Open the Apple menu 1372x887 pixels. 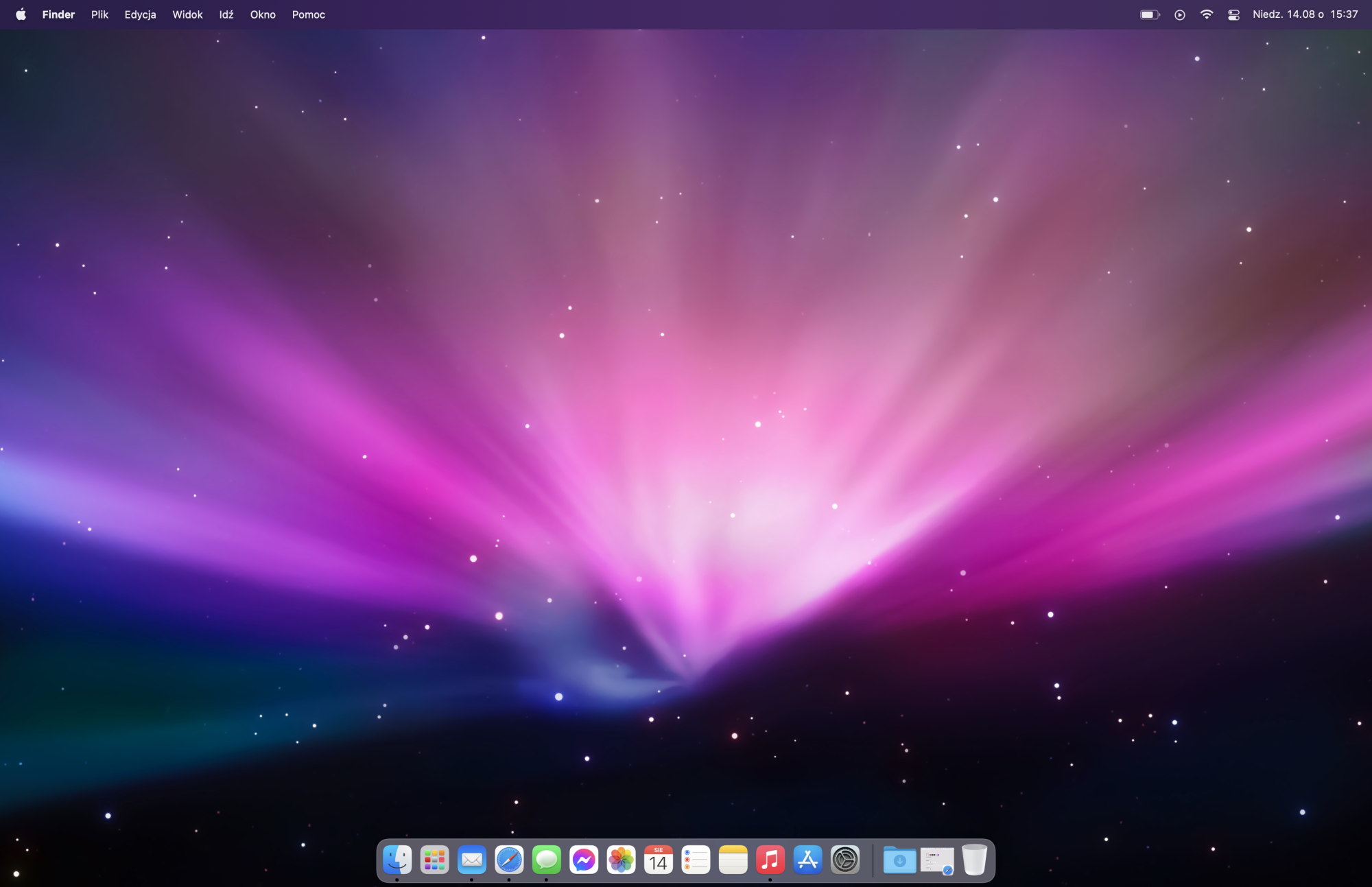(x=21, y=14)
